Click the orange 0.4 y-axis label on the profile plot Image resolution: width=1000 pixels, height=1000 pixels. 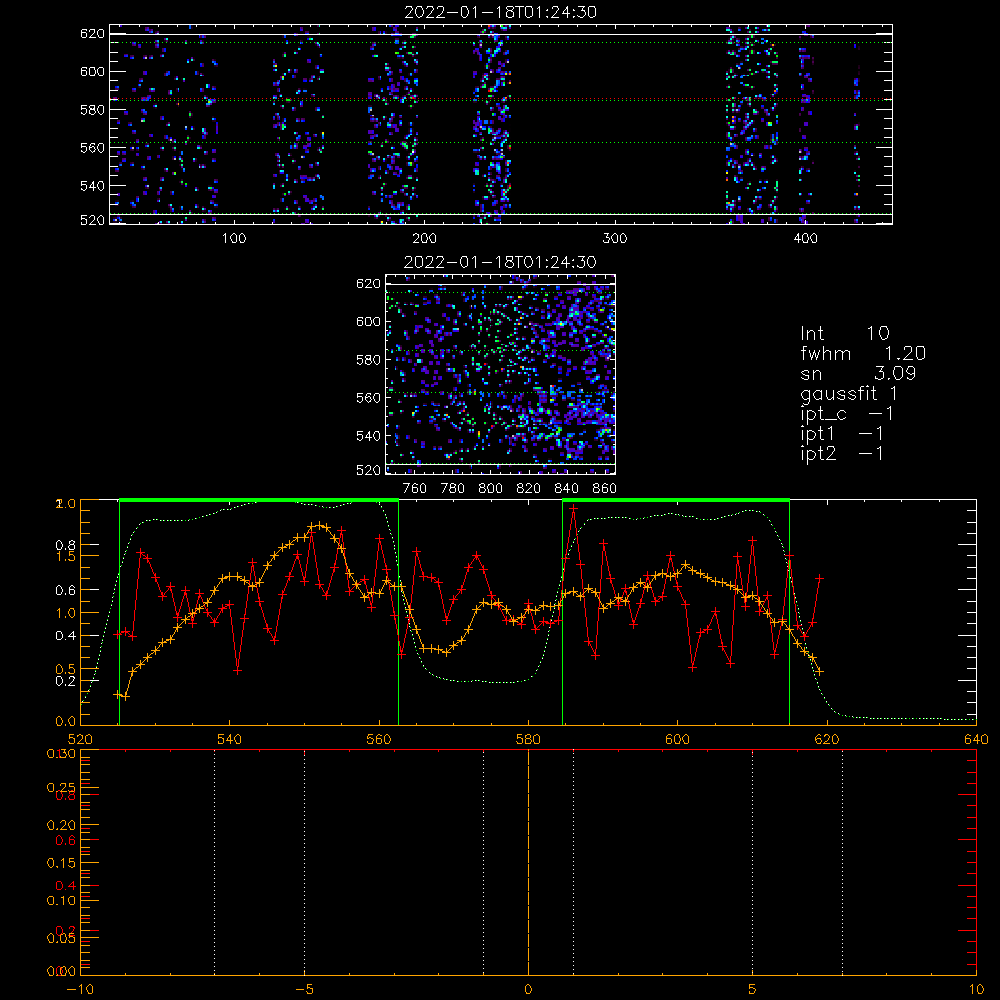point(66,636)
